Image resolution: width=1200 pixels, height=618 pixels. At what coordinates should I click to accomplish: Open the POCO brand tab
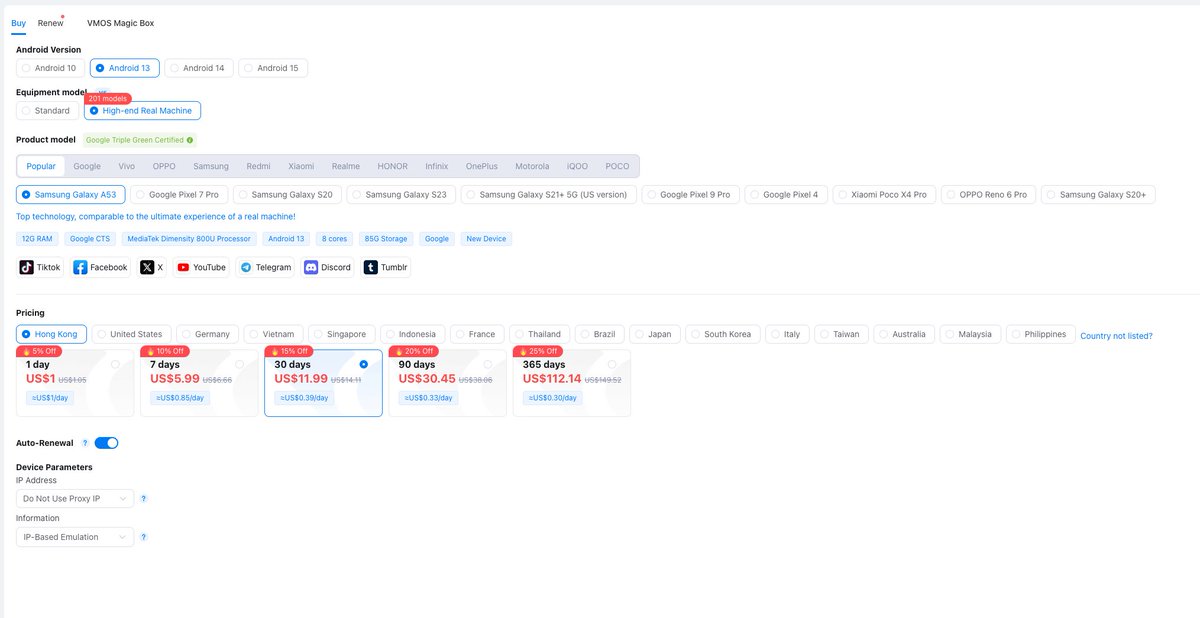coord(617,166)
